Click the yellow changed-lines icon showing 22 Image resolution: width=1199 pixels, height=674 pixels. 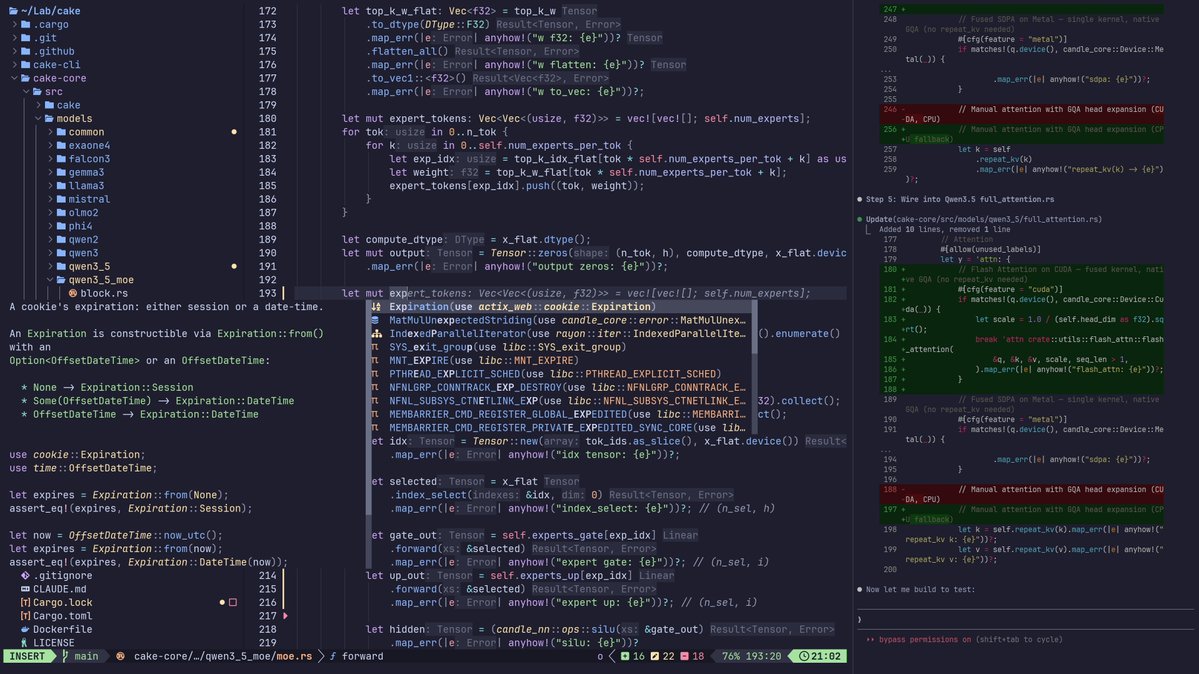655,656
